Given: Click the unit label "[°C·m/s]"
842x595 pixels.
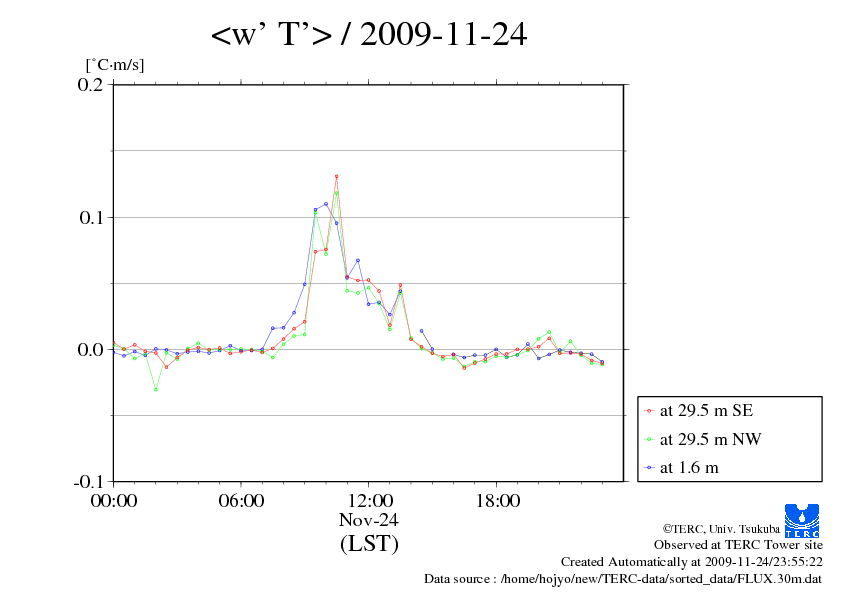Looking at the screenshot, I should click(x=115, y=65).
